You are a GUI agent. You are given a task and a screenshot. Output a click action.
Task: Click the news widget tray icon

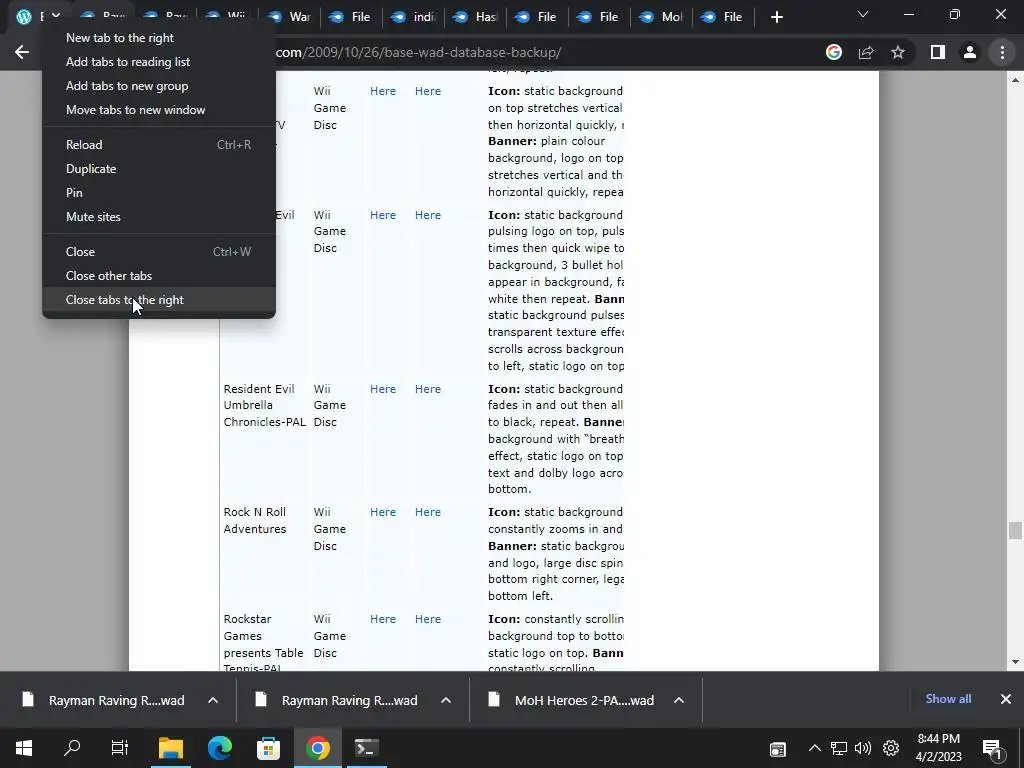(777, 749)
